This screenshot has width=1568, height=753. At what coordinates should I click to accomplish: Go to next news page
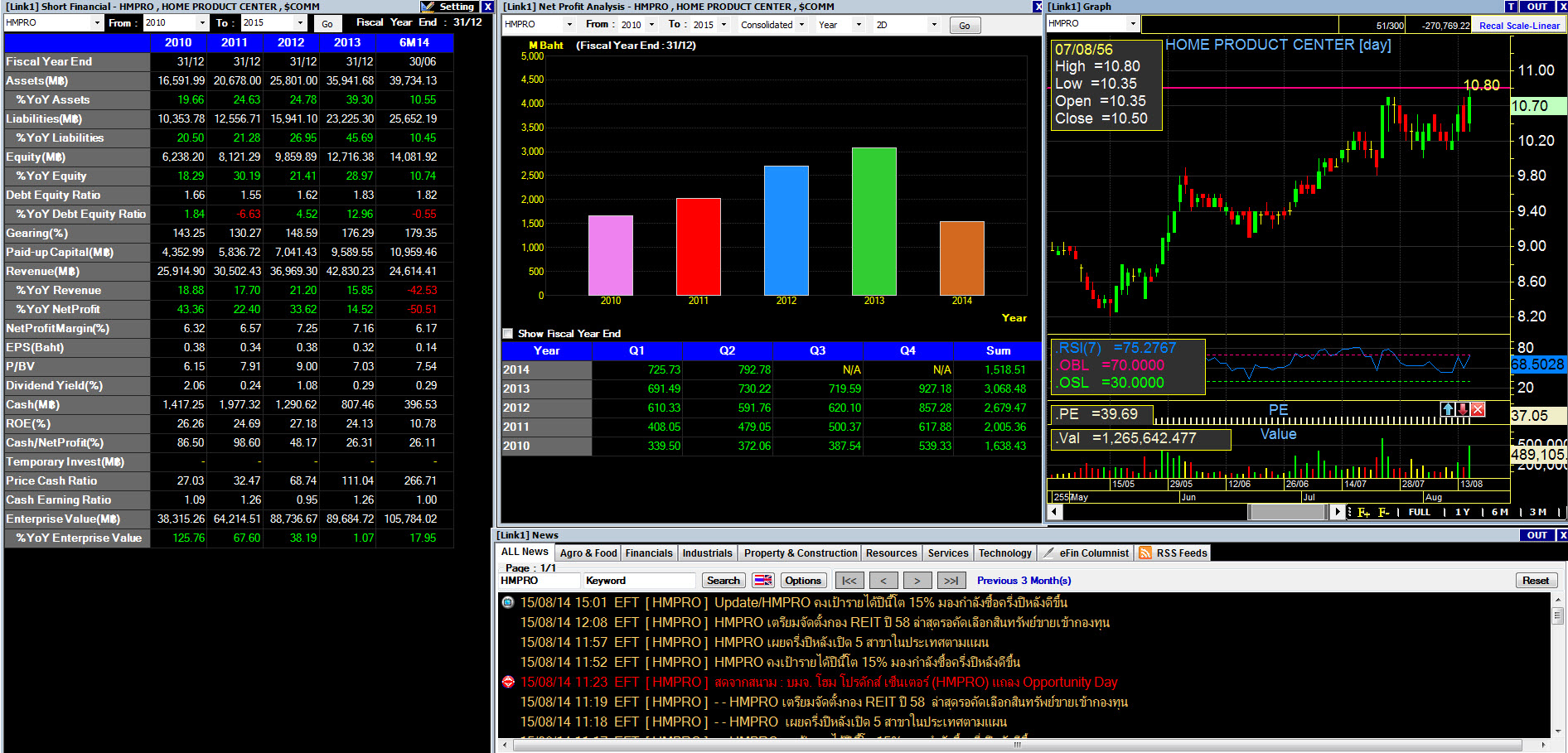click(x=917, y=581)
